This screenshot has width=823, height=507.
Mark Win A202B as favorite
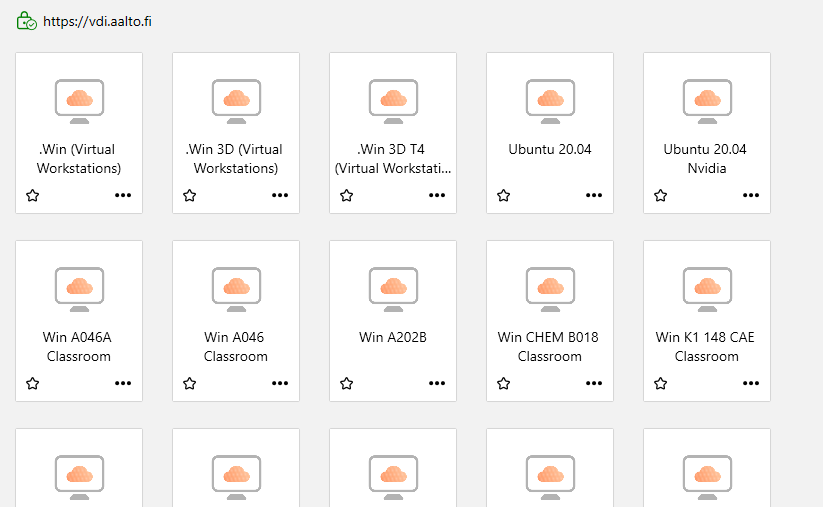(x=347, y=383)
